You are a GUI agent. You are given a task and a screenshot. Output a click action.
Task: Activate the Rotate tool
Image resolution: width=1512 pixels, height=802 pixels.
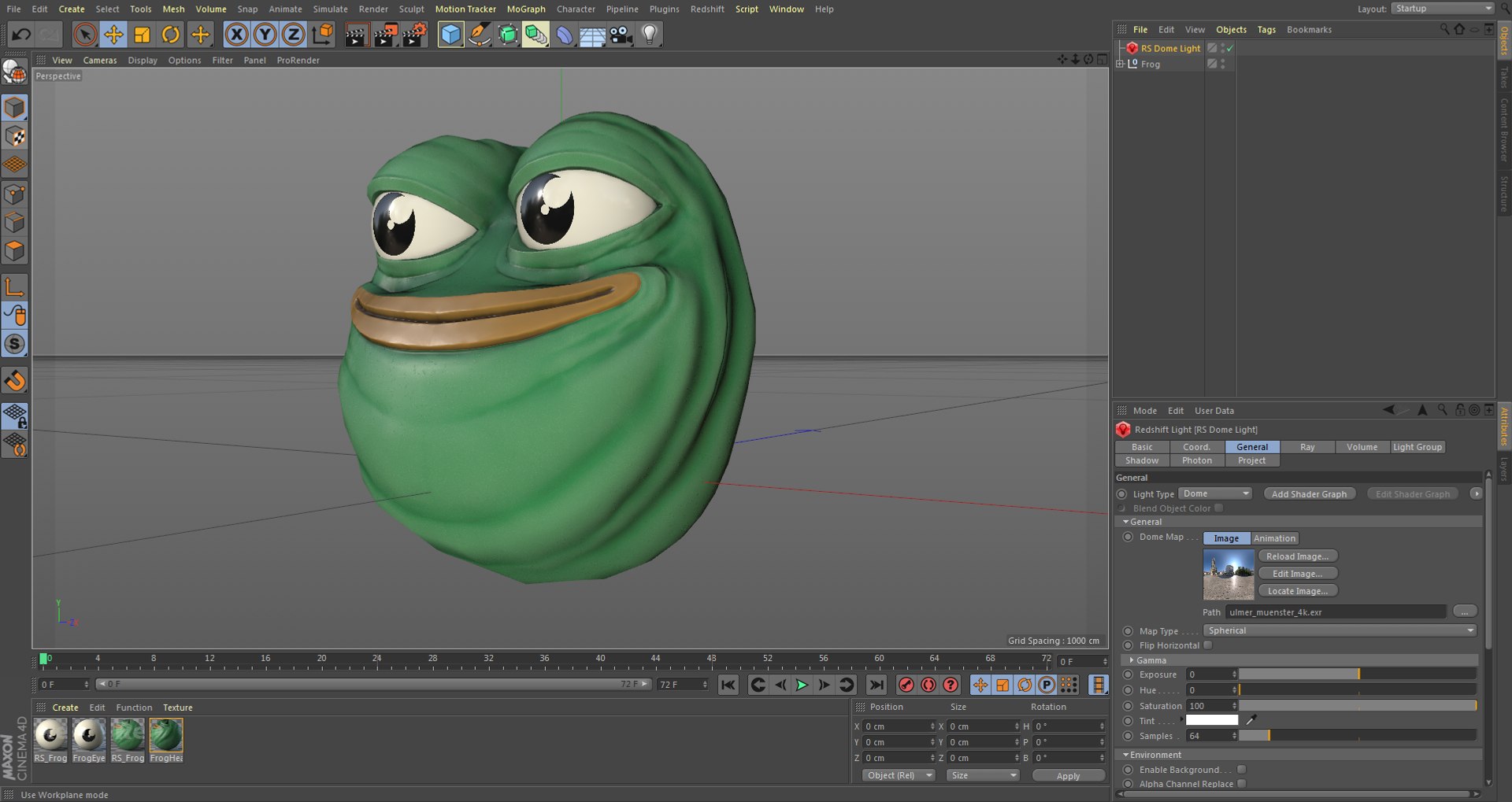click(171, 35)
